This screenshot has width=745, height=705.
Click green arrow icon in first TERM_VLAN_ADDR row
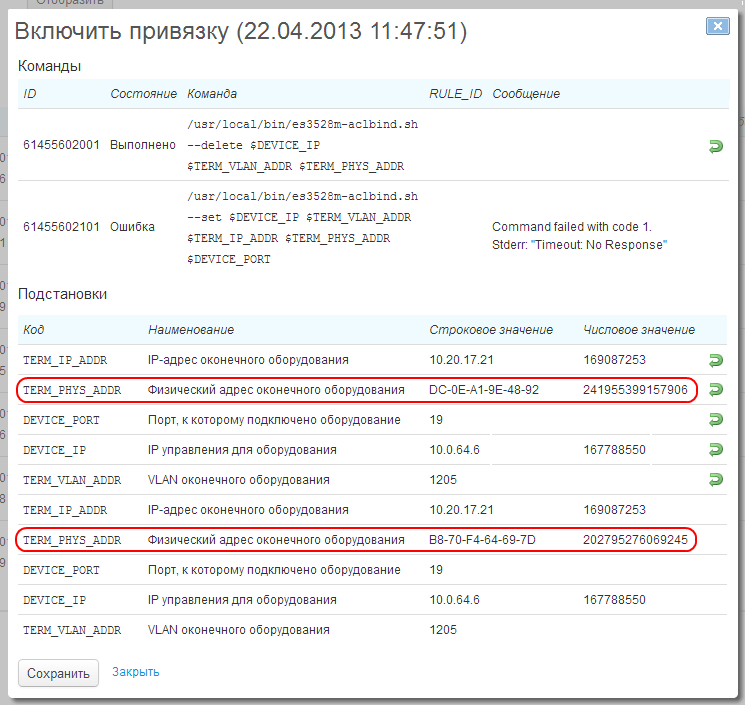(x=716, y=479)
